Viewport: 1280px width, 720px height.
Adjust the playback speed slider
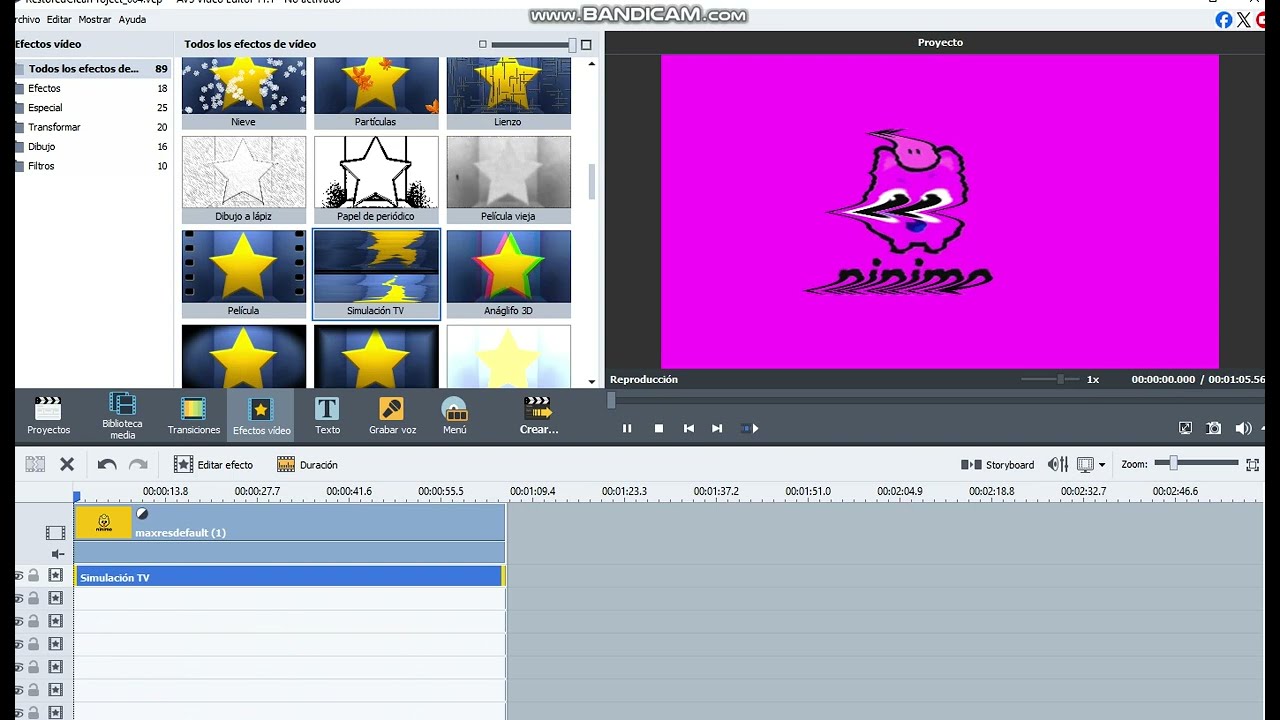pyautogui.click(x=1051, y=379)
